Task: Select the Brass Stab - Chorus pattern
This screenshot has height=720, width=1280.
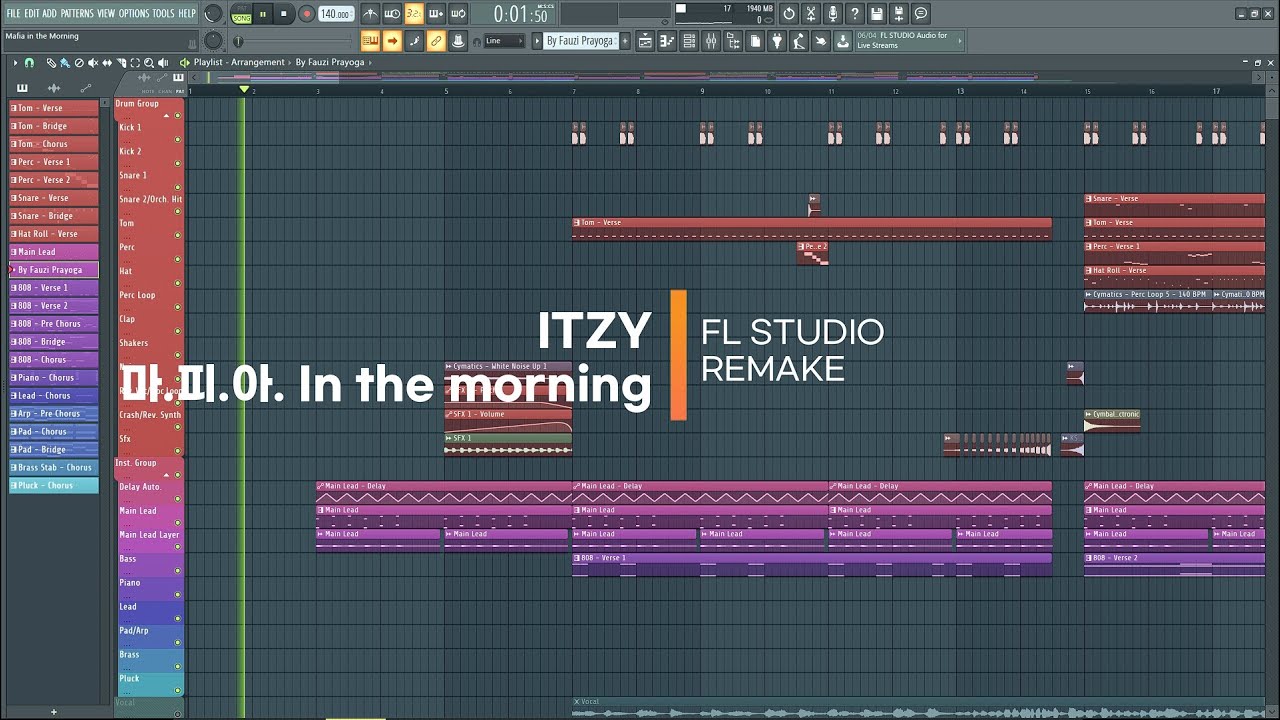Action: tap(54, 468)
